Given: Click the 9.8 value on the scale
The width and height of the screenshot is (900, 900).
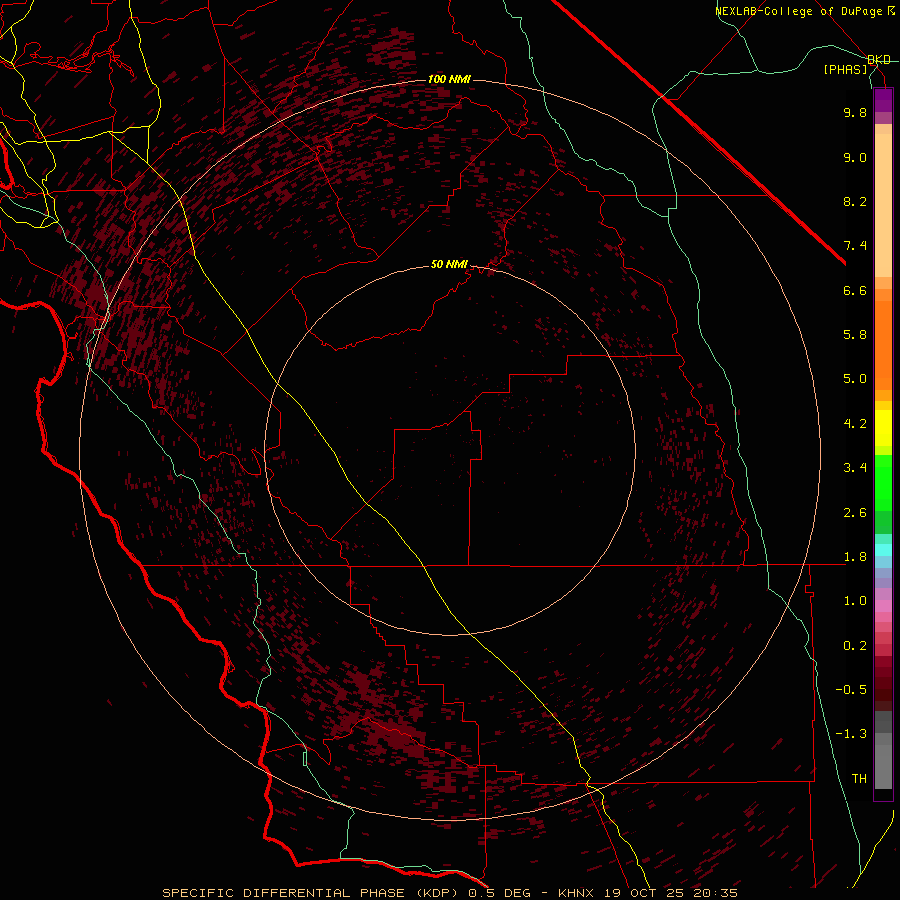Looking at the screenshot, I should click(x=854, y=113).
